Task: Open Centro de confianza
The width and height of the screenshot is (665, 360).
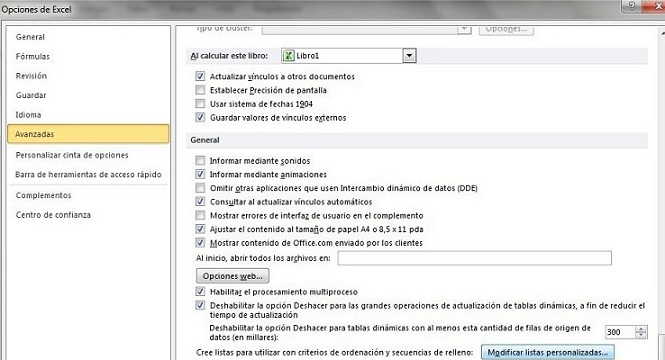Action: pyautogui.click(x=53, y=215)
